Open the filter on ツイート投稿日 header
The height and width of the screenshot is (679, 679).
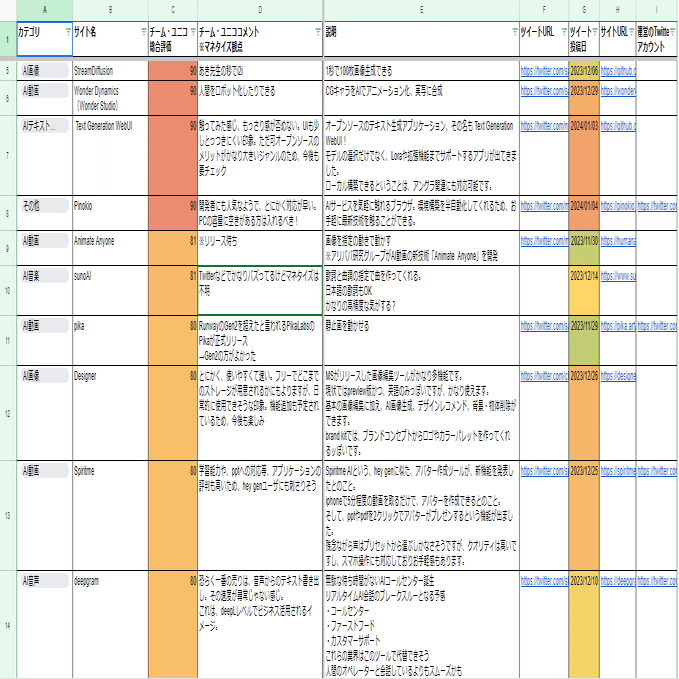595,32
